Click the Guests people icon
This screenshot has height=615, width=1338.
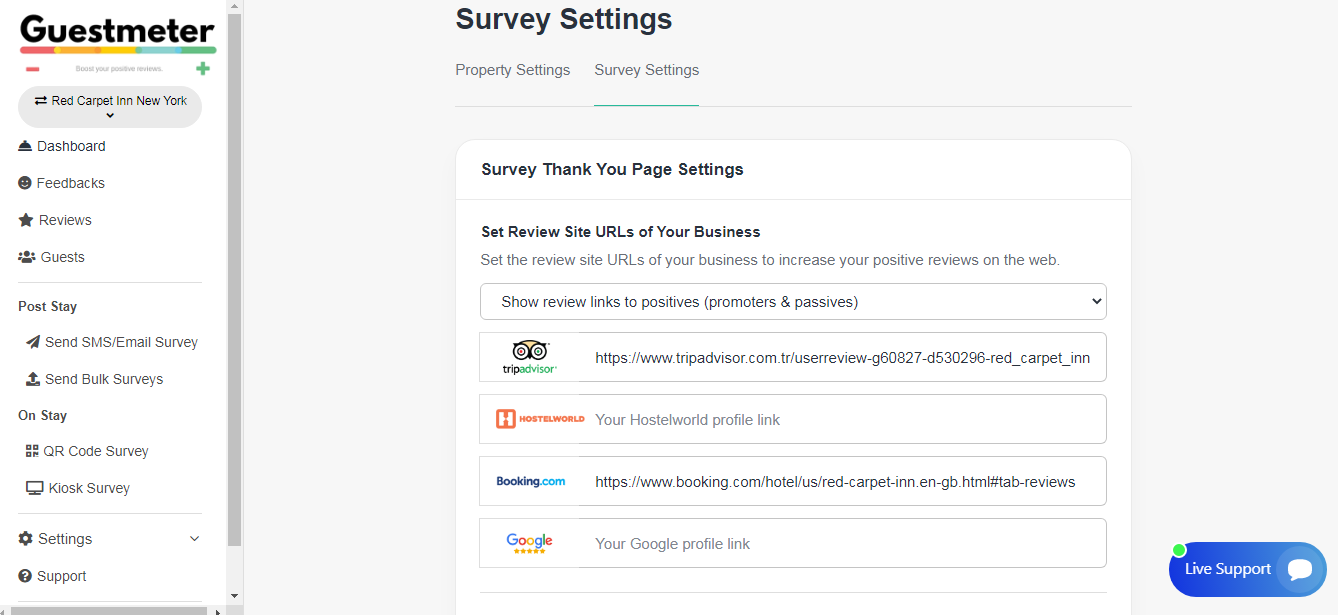(x=27, y=257)
